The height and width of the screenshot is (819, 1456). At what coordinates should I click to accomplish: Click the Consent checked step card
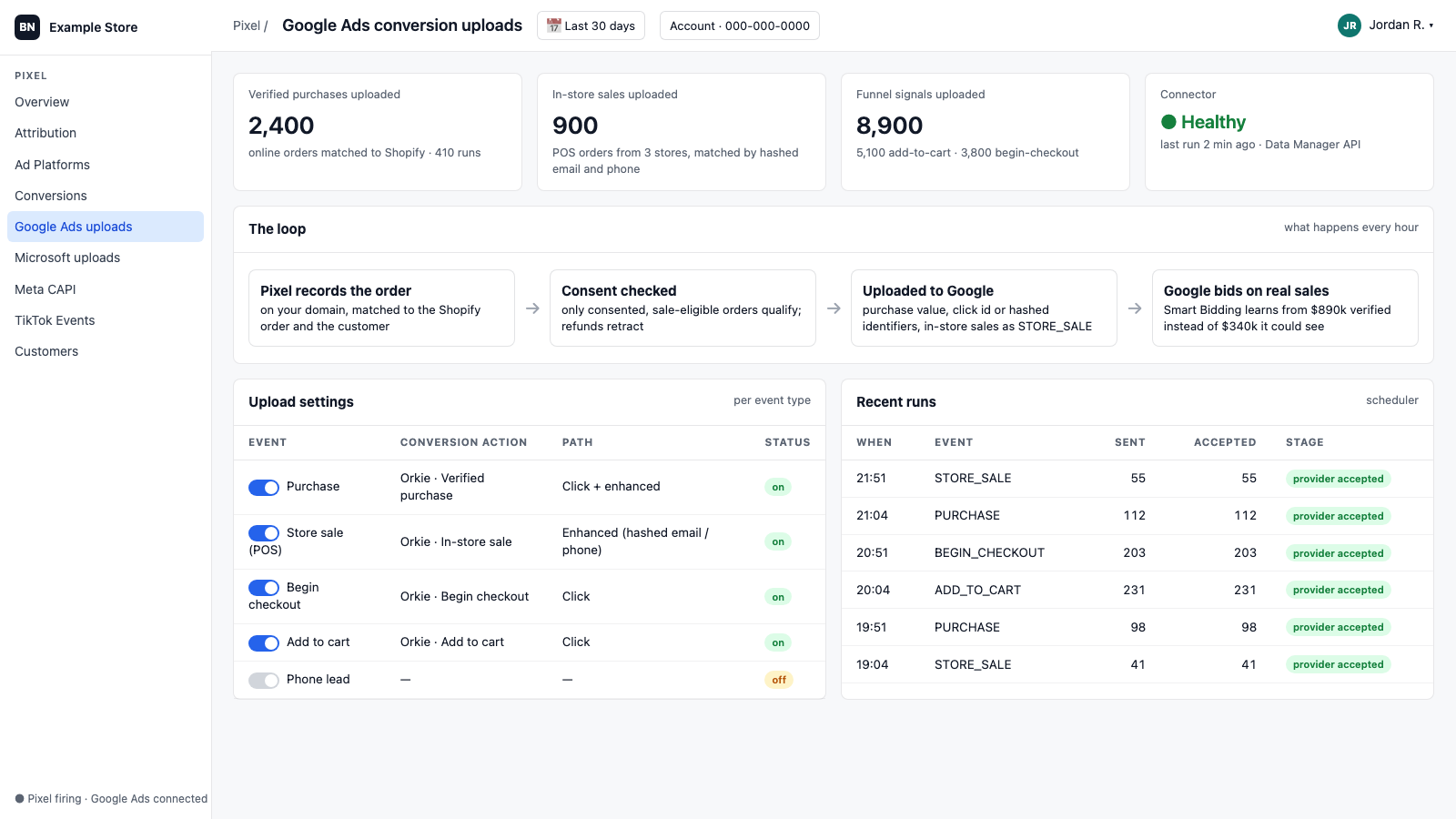[682, 308]
